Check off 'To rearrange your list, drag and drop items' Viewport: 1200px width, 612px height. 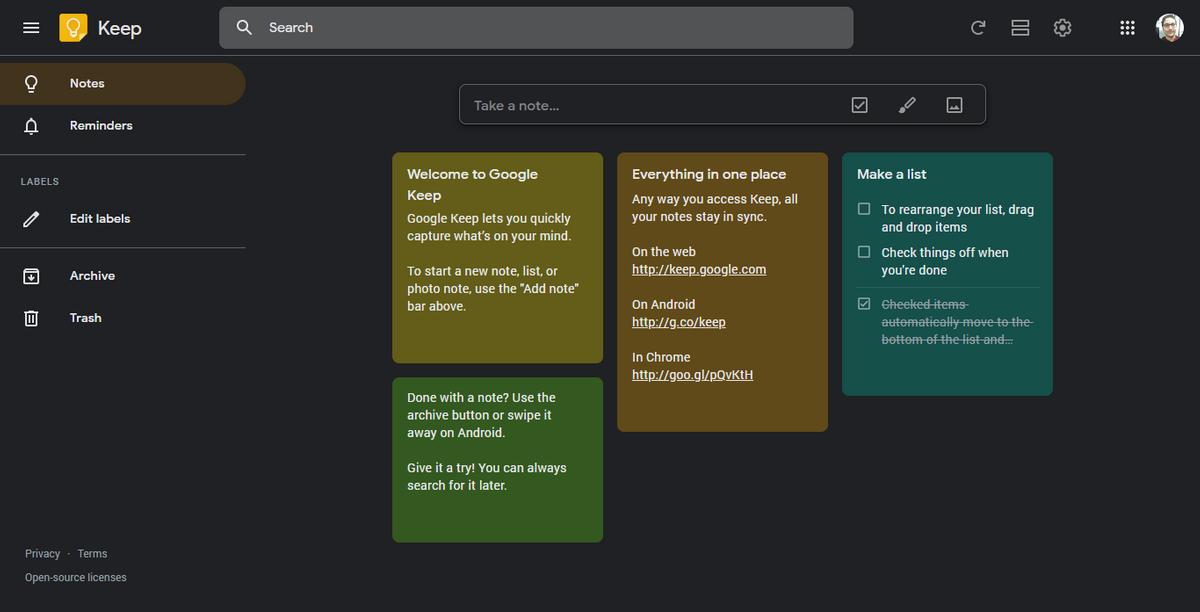point(864,209)
